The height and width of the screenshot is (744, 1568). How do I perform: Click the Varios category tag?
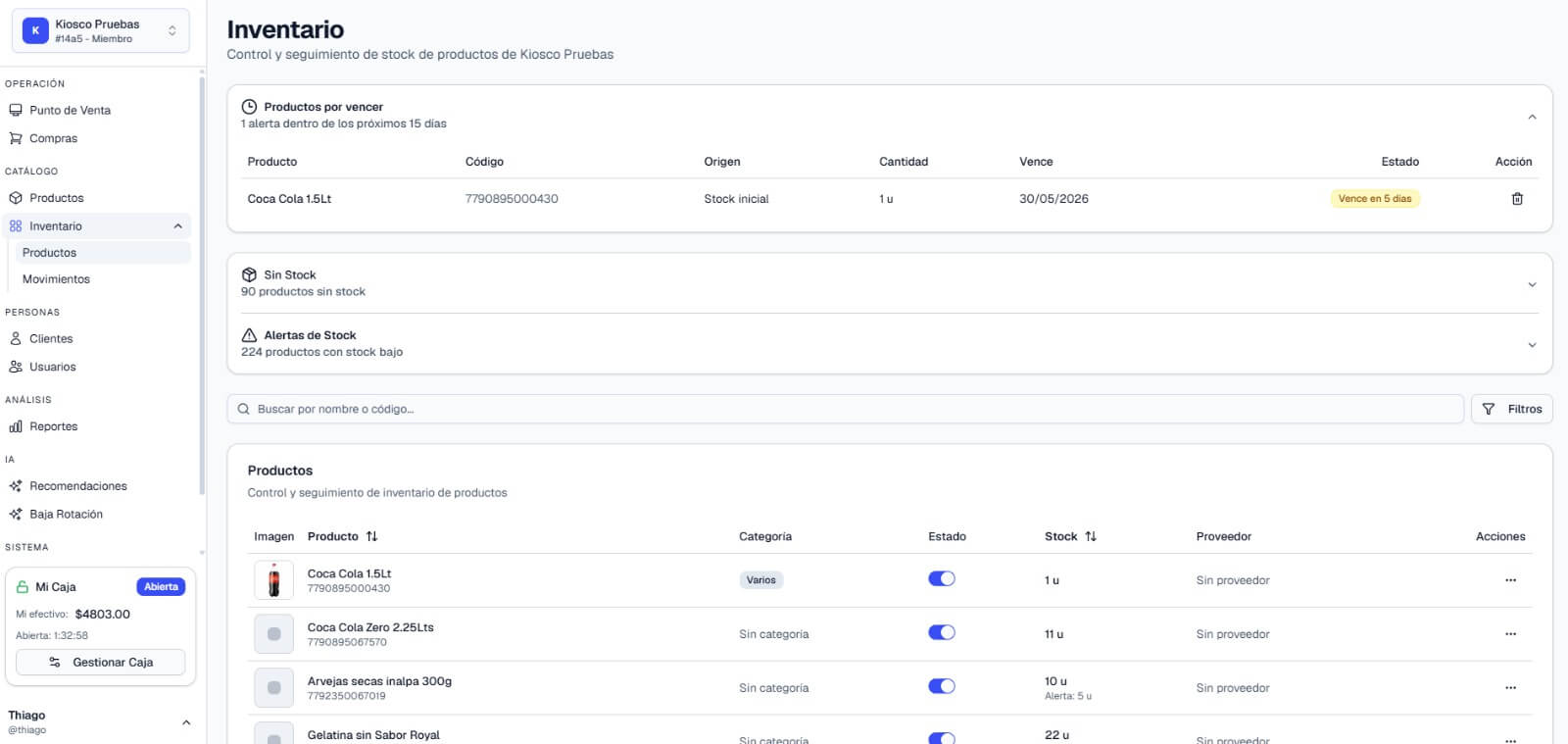click(x=761, y=580)
